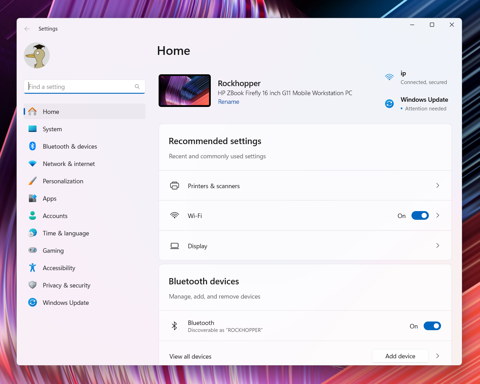Image resolution: width=480 pixels, height=384 pixels.
Task: Click the Display row label
Action: pyautogui.click(x=197, y=246)
